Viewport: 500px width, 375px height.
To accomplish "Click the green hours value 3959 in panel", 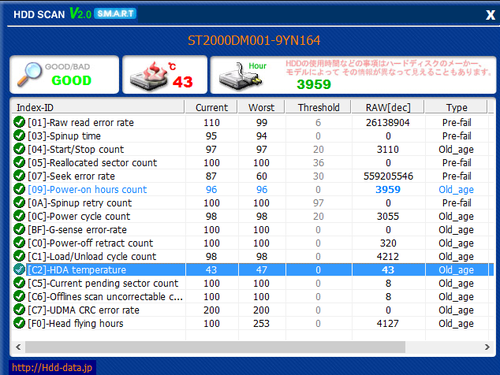I will (314, 84).
